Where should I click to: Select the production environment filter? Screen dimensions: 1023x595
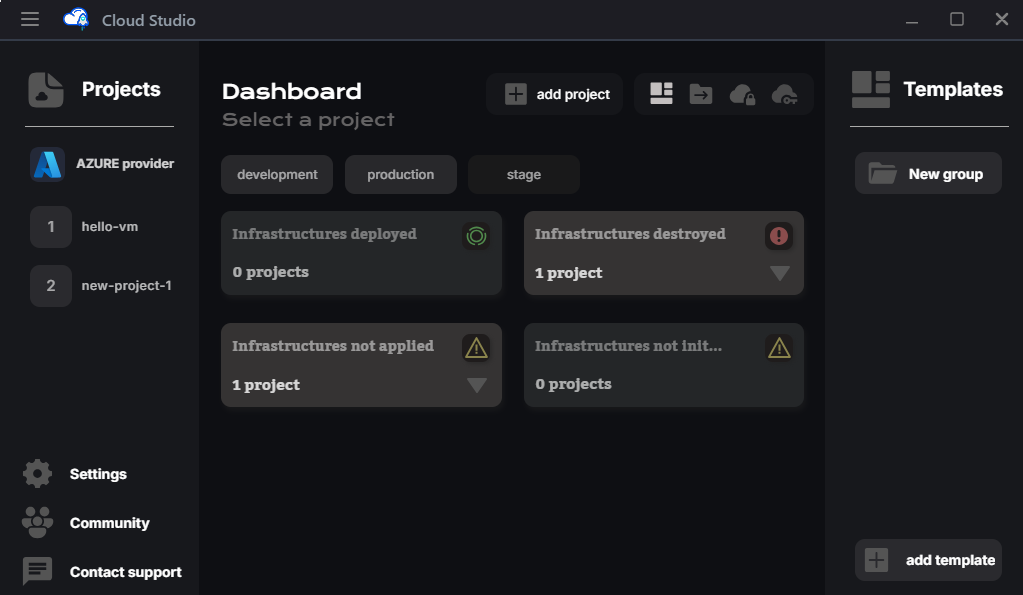pos(400,175)
